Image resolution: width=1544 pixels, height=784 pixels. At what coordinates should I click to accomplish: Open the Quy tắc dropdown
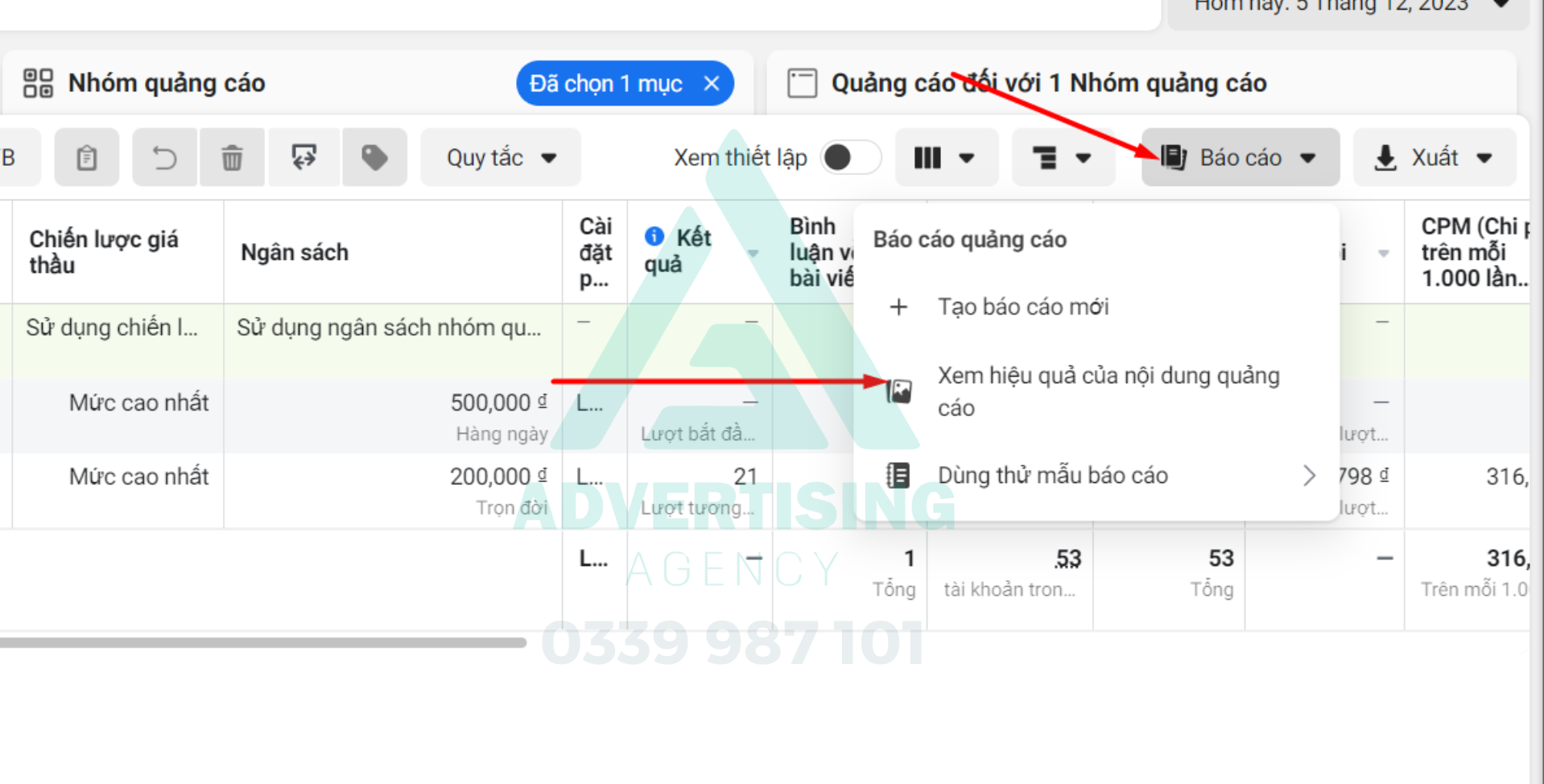pyautogui.click(x=501, y=158)
